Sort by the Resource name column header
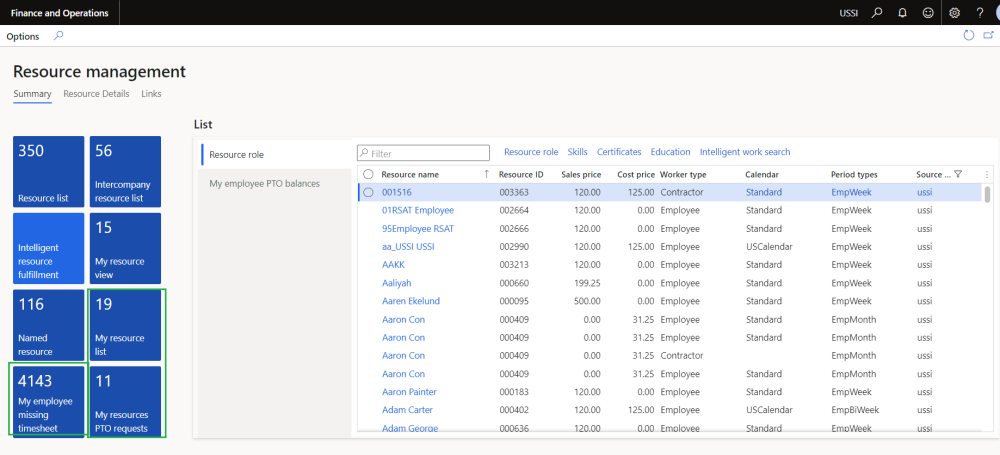Image resolution: width=1000 pixels, height=455 pixels. point(410,175)
